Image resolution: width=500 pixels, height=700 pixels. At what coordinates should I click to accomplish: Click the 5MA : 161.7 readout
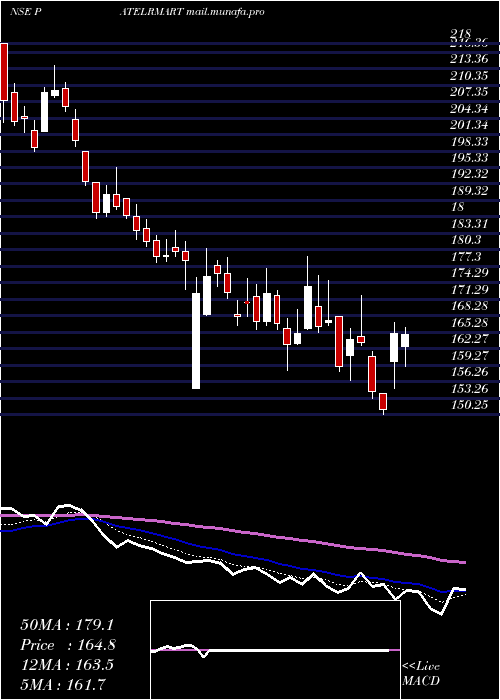63,684
